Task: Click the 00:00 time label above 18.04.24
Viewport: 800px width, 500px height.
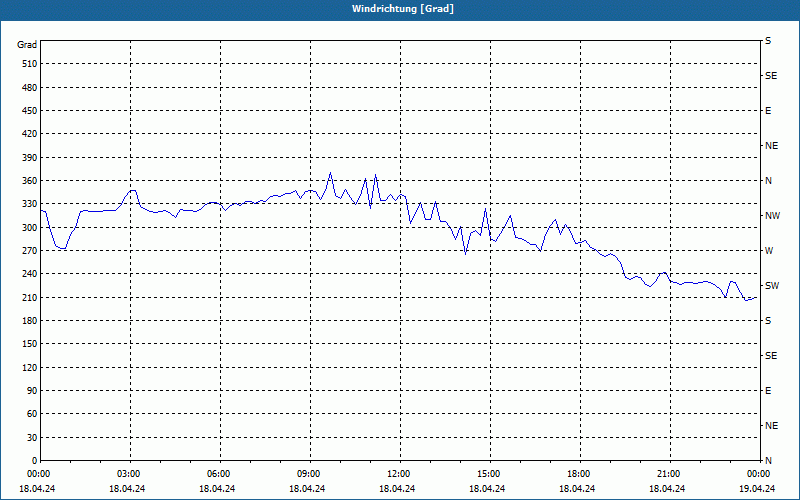Action: [38, 474]
